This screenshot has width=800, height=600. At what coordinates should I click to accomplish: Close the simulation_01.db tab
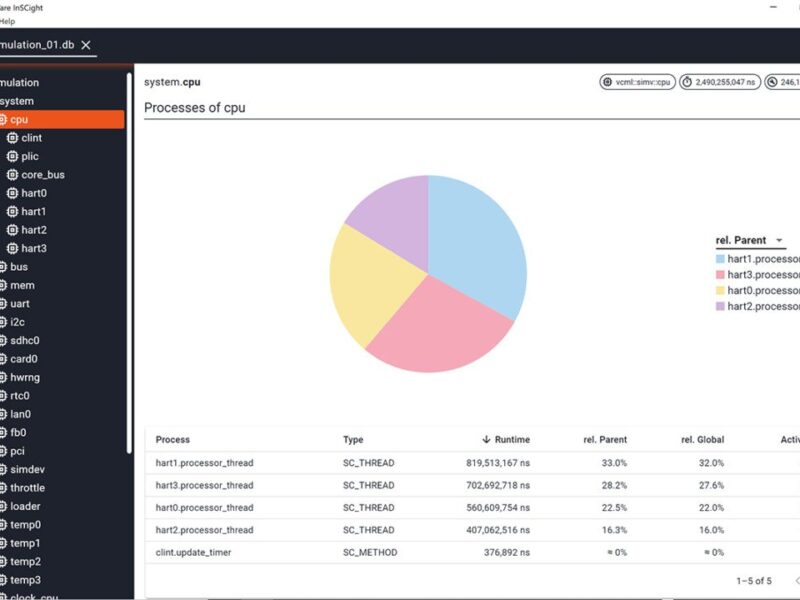click(86, 45)
